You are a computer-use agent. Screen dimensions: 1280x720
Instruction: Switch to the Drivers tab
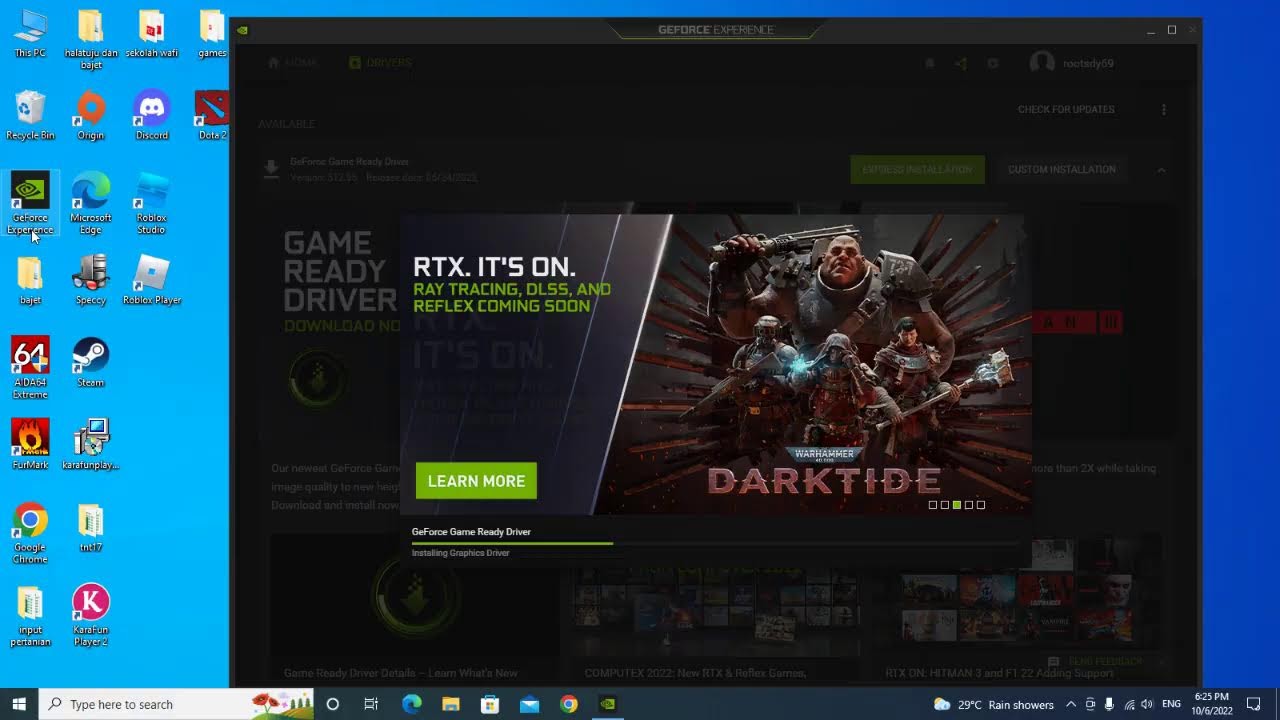[x=380, y=63]
